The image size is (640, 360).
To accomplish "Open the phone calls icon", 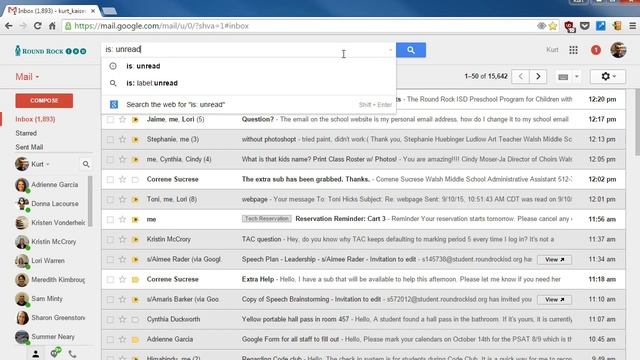I will 72,354.
